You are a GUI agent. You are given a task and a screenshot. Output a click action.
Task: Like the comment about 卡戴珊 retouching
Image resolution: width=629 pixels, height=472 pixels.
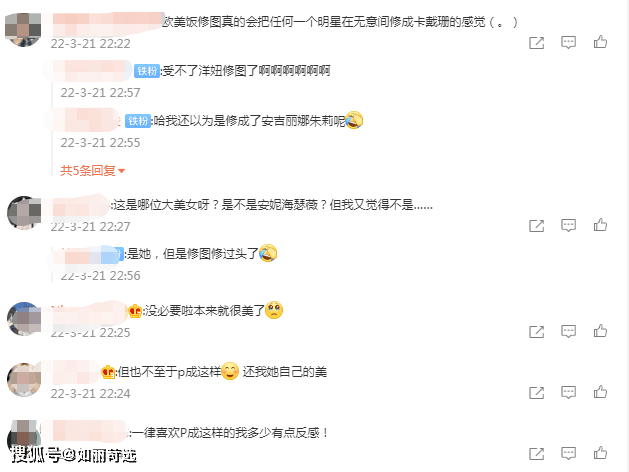click(x=600, y=42)
